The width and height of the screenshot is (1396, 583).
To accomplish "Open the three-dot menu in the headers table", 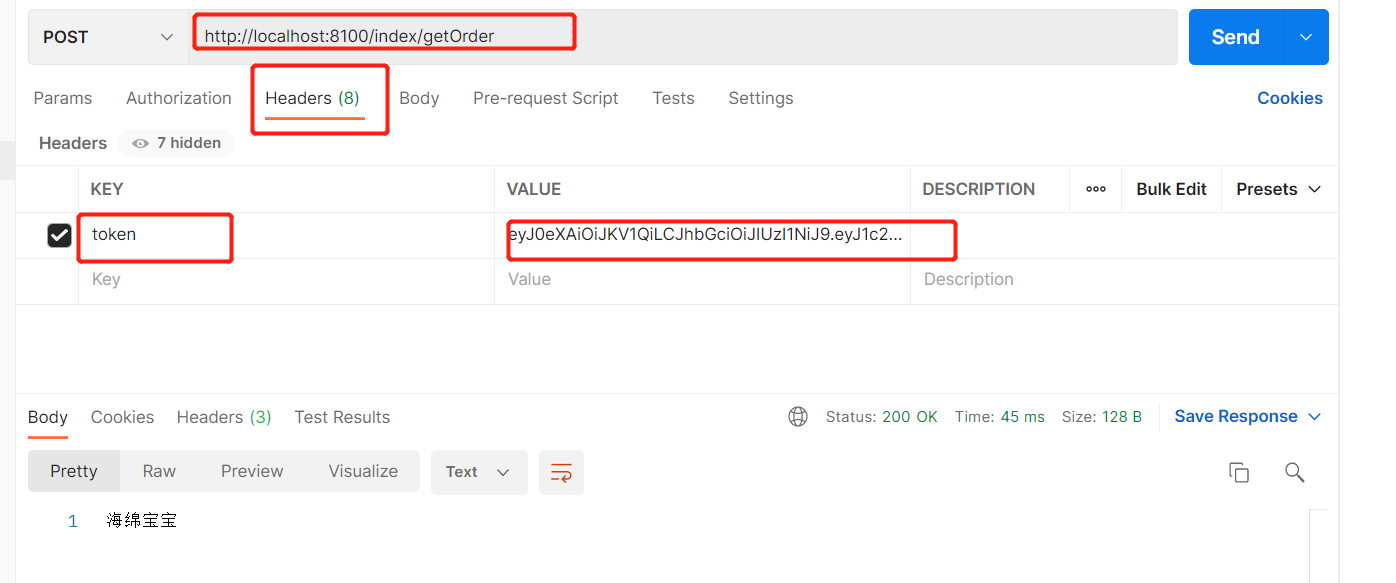I will tap(1095, 189).
